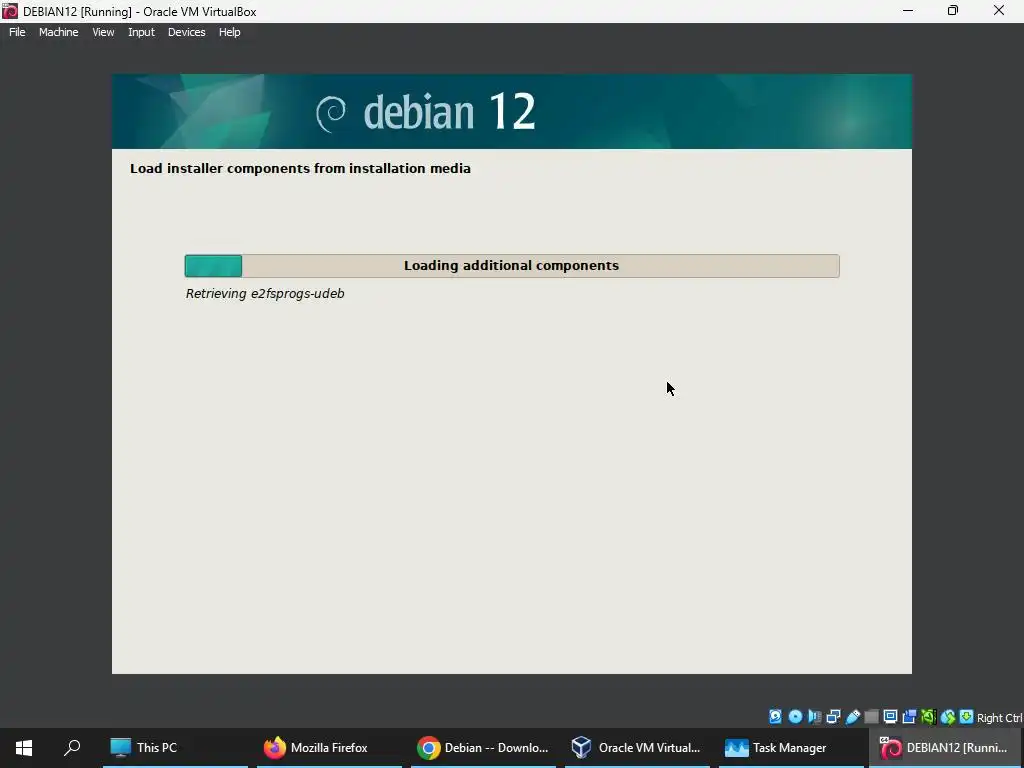Click the optical disc status icon

795,716
